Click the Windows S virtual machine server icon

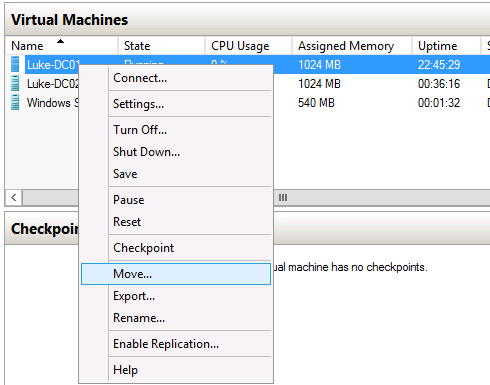(15, 102)
